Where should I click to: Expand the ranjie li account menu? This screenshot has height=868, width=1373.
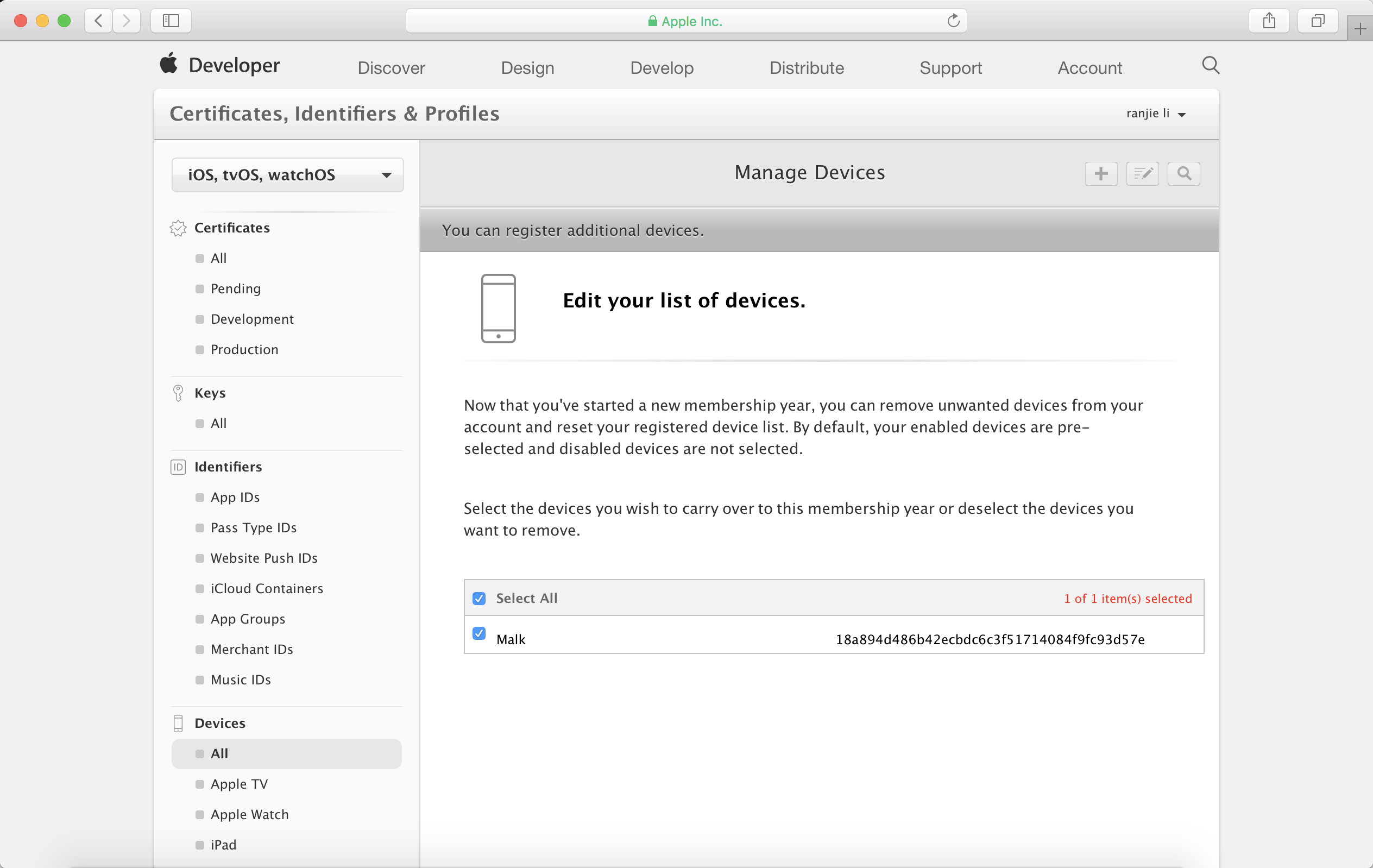coord(1155,114)
